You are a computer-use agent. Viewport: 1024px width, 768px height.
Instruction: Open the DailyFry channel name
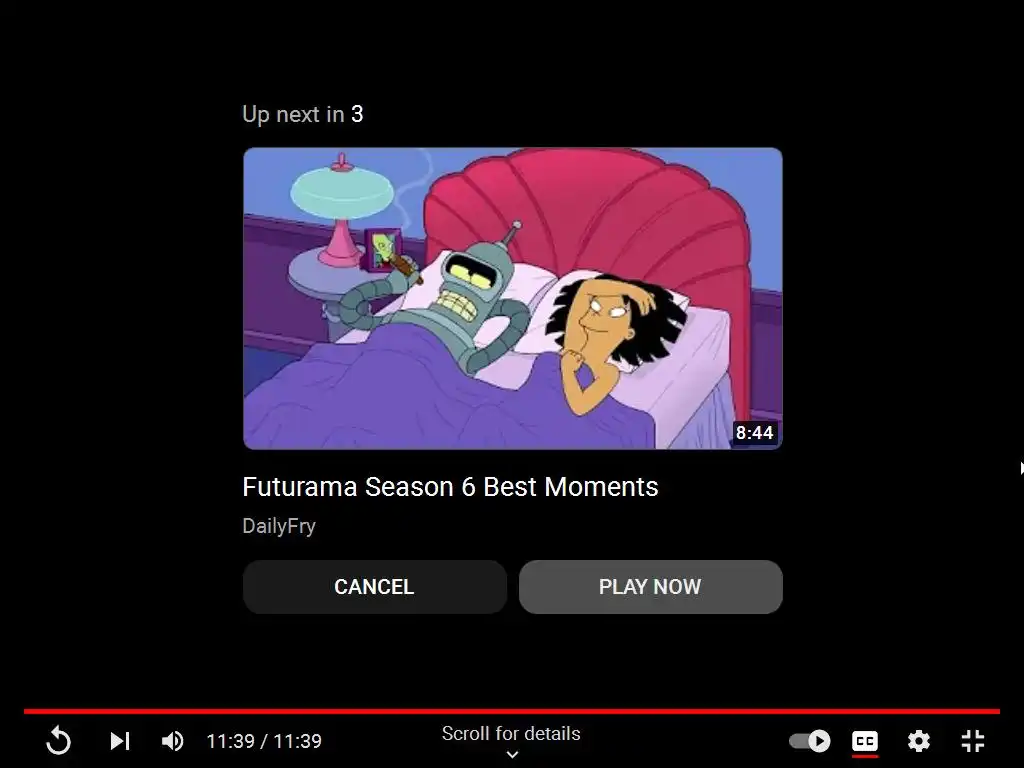[x=279, y=526]
